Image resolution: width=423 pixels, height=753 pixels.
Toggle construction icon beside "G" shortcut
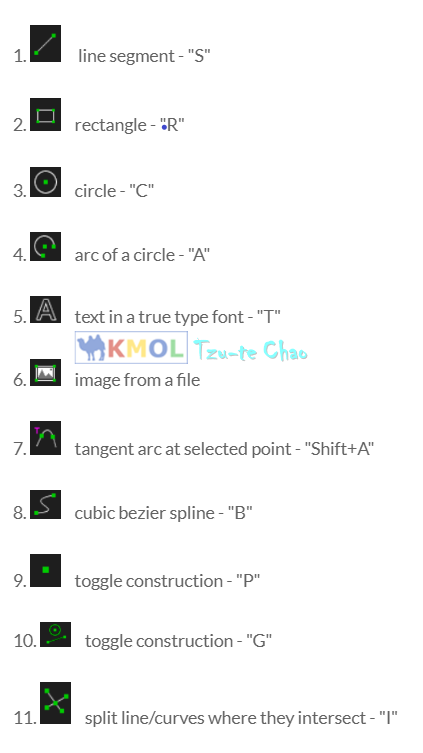pos(55,634)
